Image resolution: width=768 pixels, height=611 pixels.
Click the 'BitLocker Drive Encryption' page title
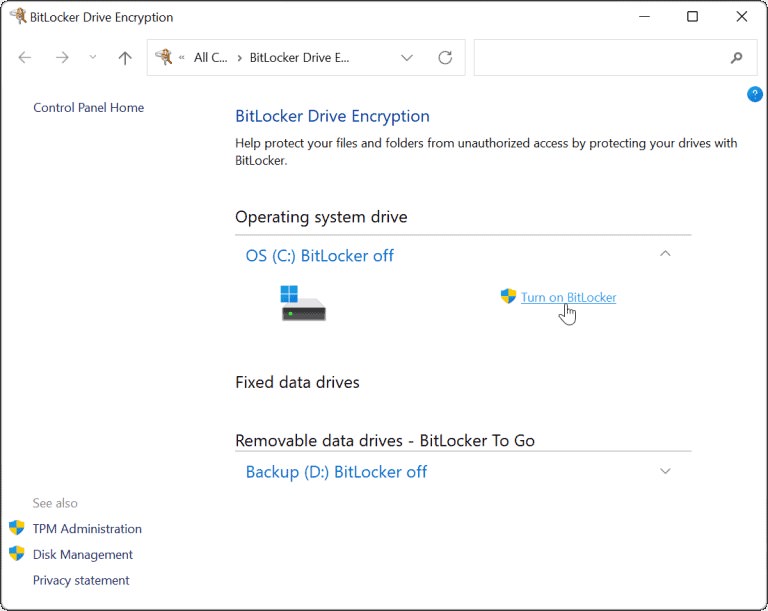333,117
